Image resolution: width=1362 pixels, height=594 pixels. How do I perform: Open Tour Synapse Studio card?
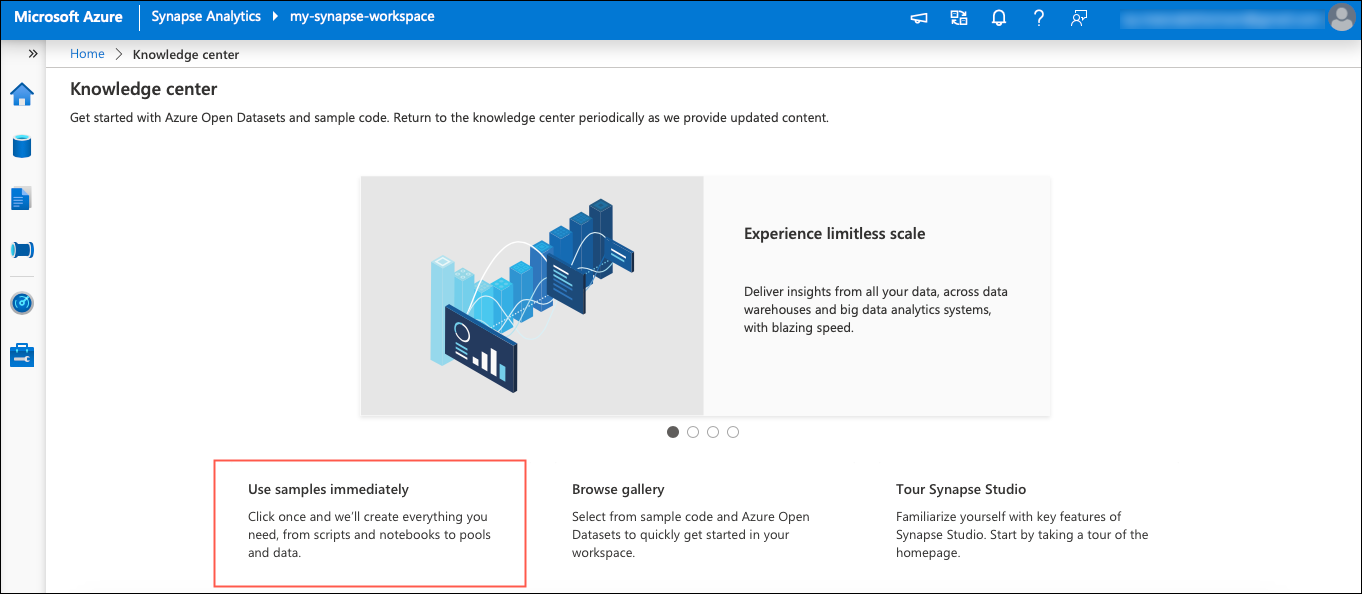click(x=1022, y=522)
